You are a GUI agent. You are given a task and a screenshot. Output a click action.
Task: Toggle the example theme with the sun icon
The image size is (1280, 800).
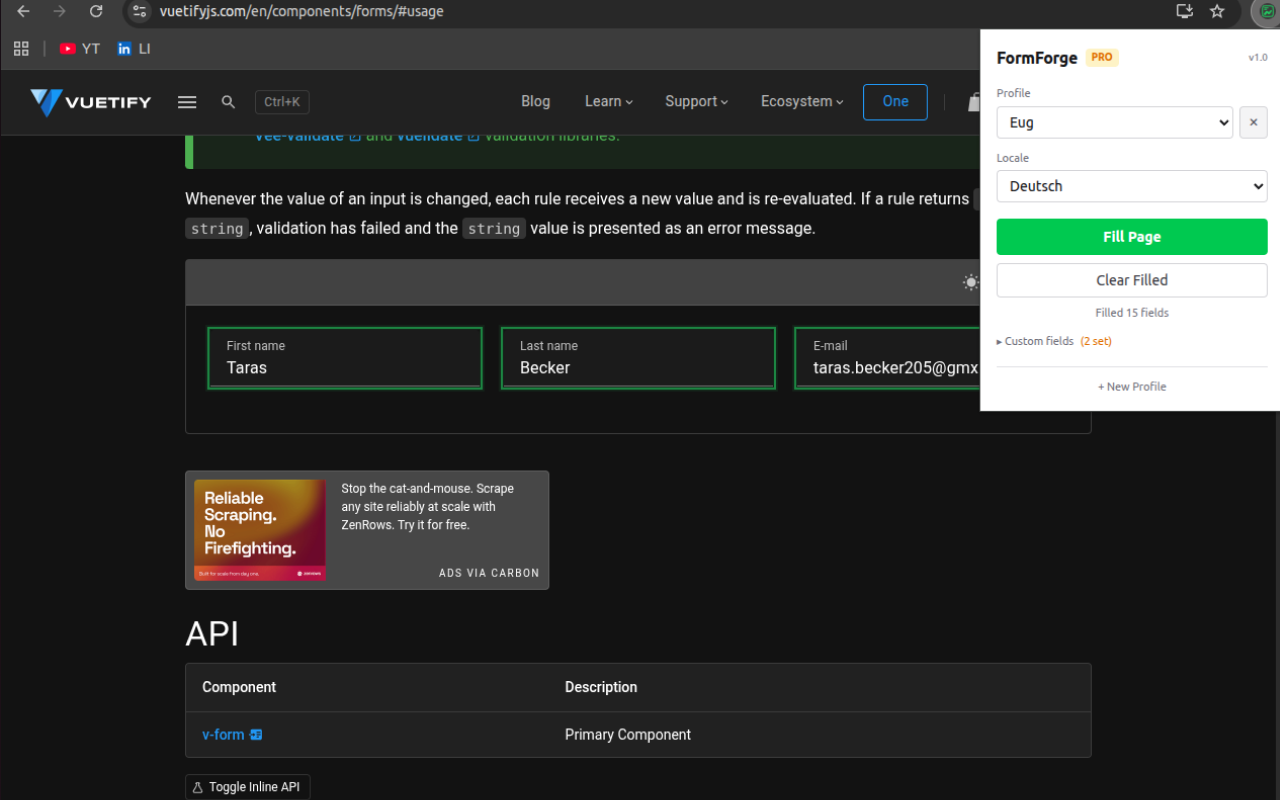click(970, 282)
